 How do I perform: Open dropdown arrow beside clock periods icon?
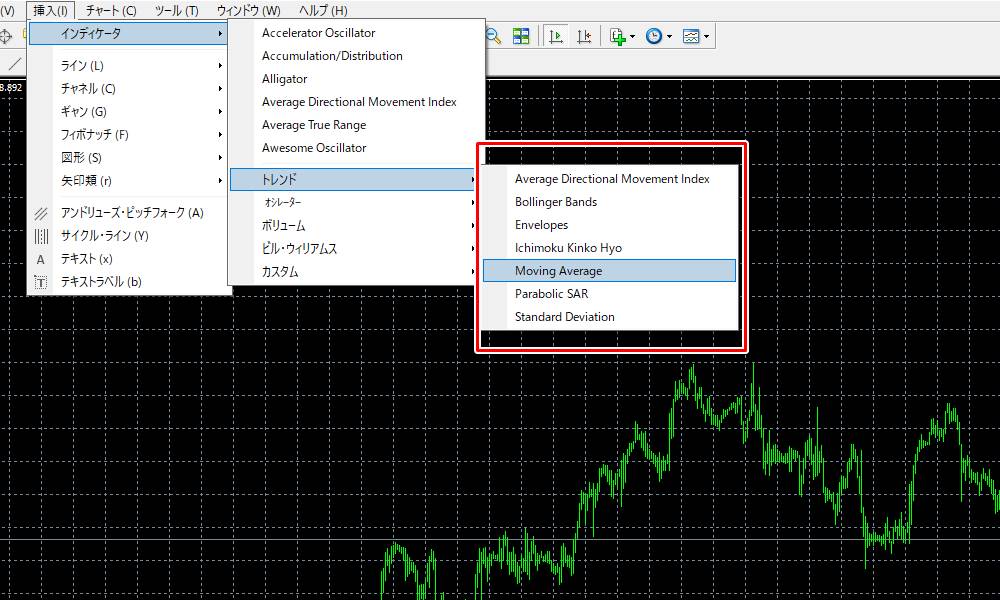click(x=669, y=37)
